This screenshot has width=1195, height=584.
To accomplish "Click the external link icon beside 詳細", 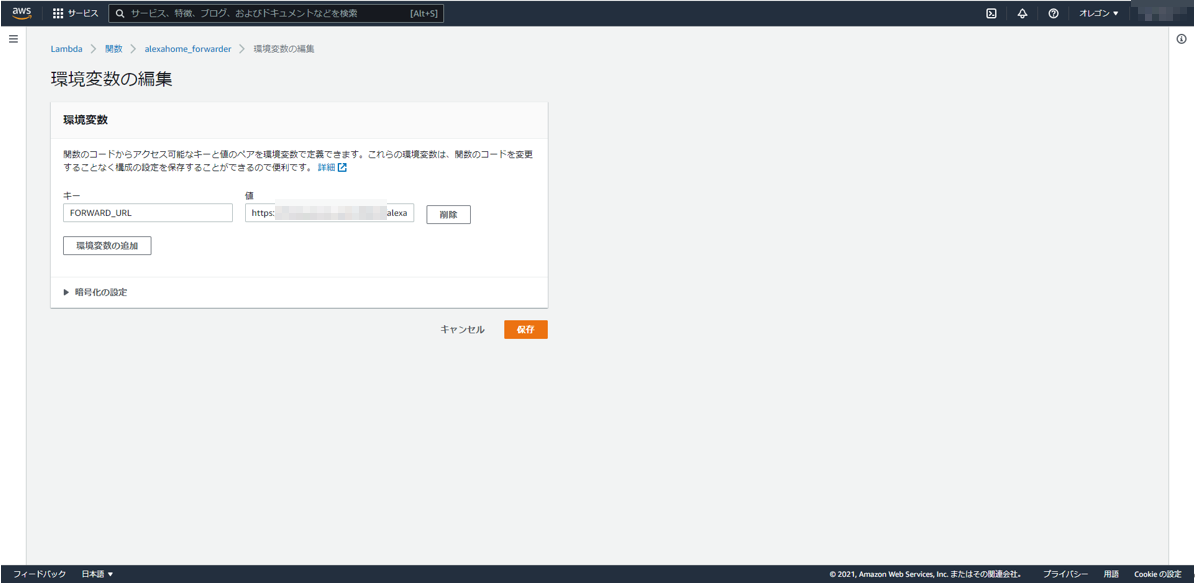I will click(342, 168).
